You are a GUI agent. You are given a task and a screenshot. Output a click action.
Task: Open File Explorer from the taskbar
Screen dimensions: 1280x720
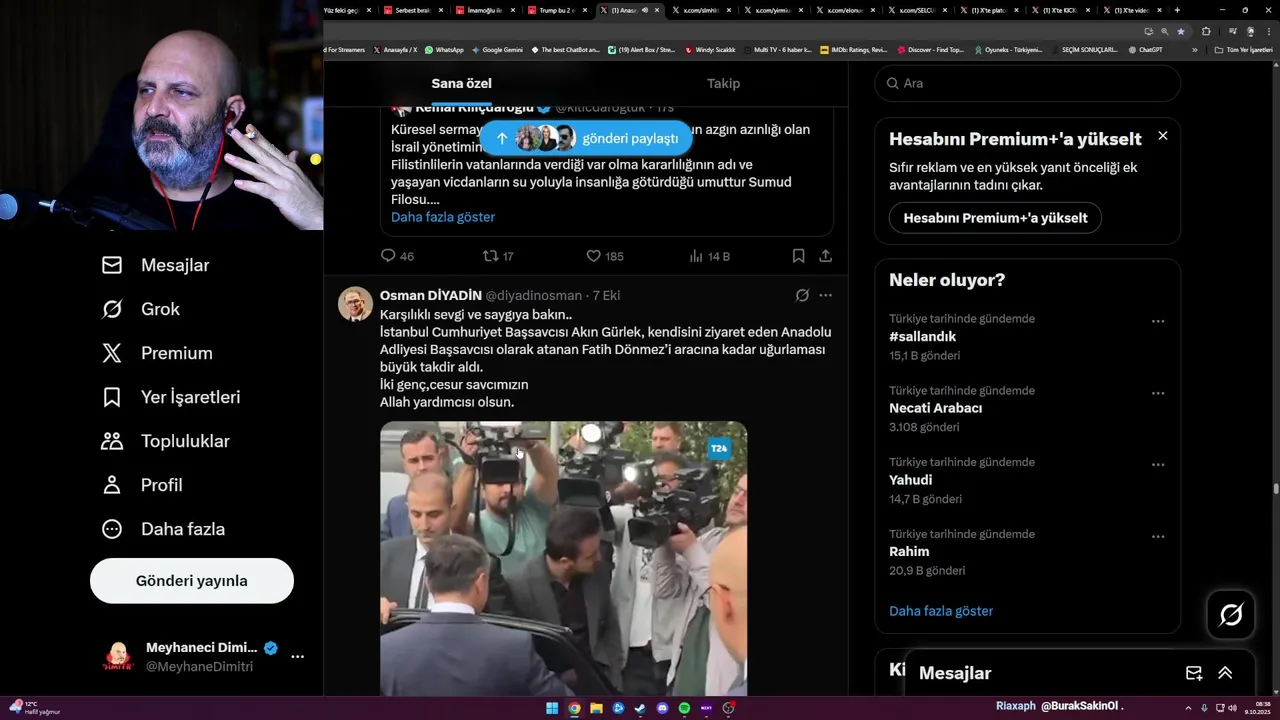click(596, 708)
